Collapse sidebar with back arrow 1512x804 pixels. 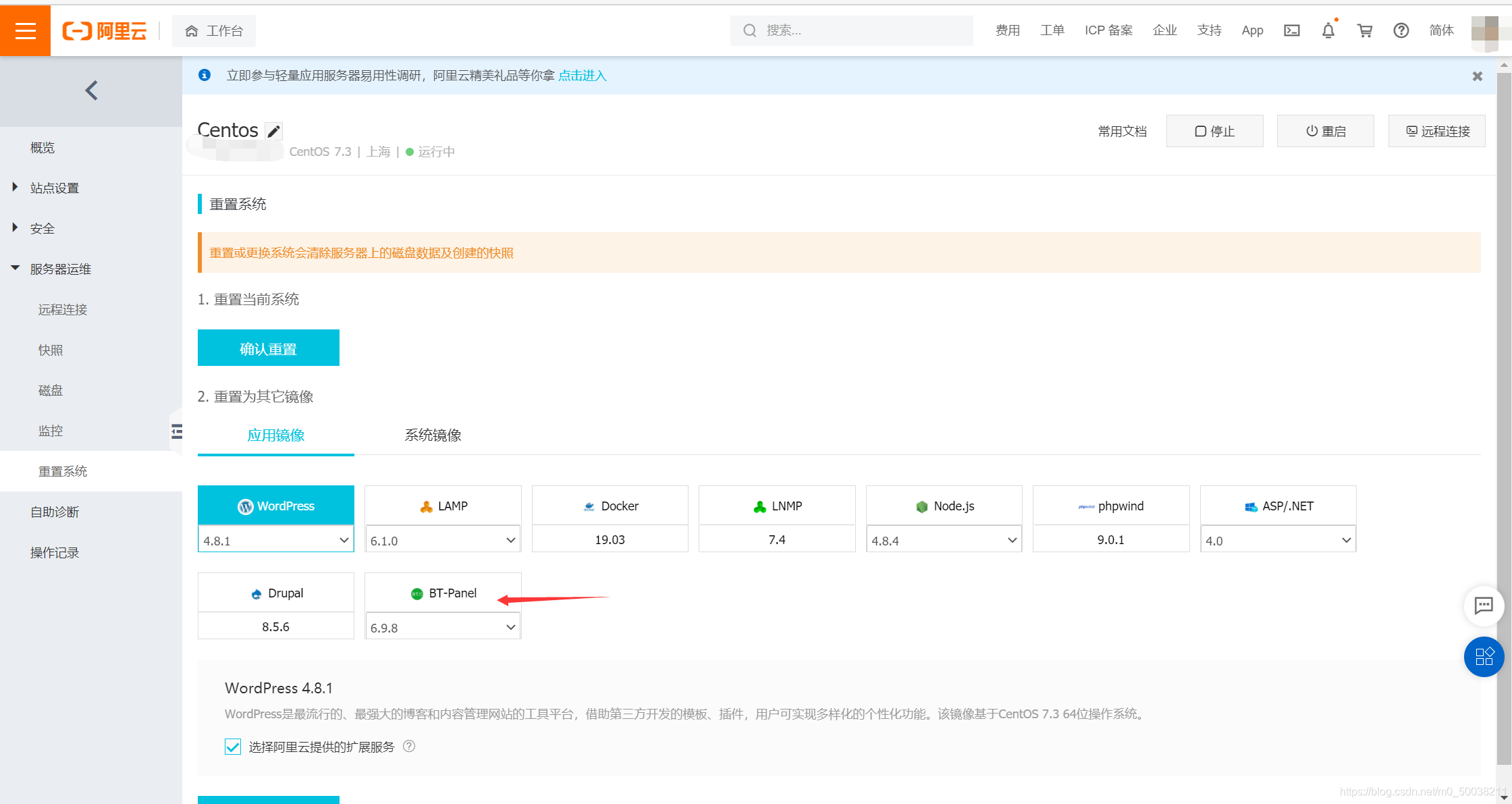click(91, 90)
